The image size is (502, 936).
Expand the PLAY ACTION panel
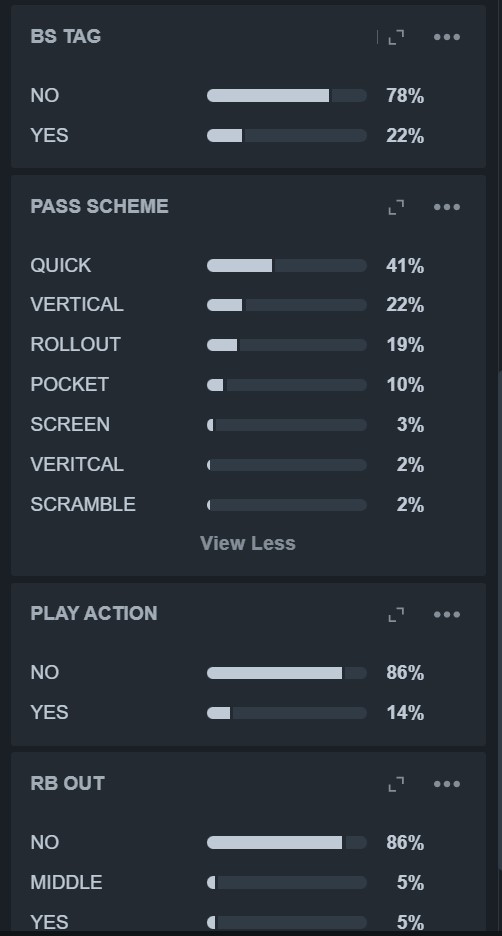[x=396, y=614]
